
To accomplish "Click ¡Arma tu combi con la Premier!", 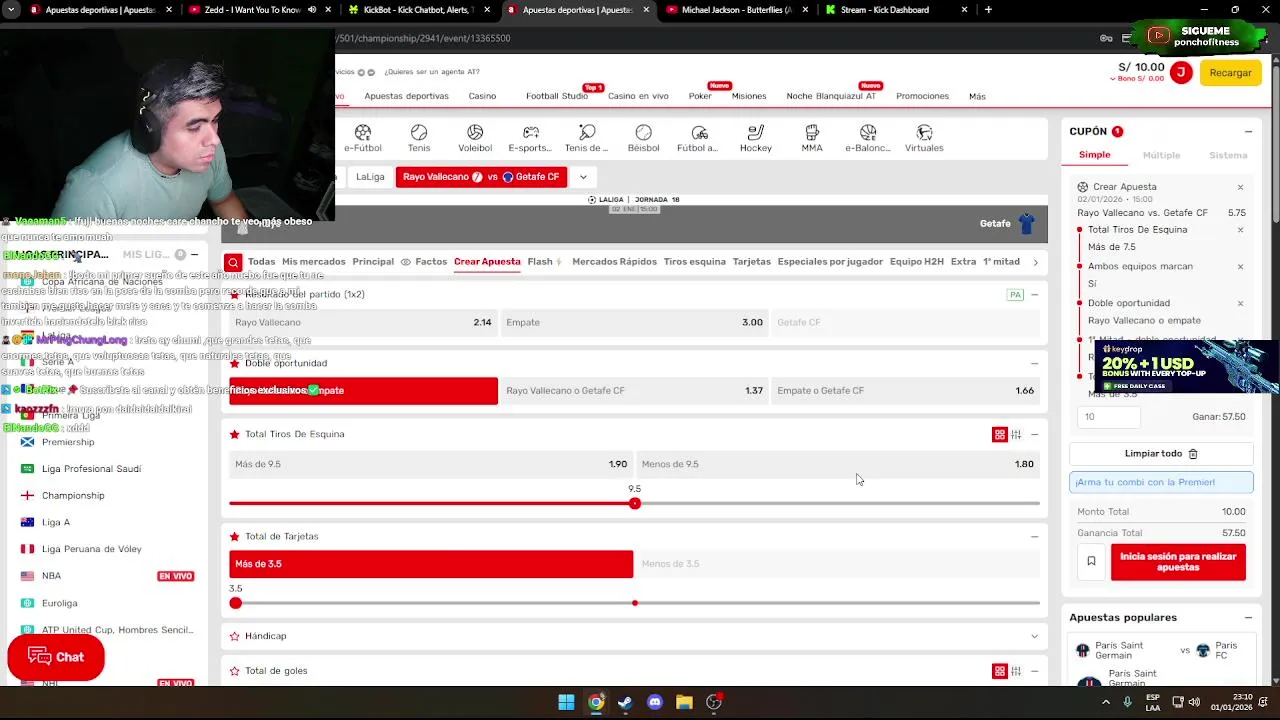I will coord(1161,482).
